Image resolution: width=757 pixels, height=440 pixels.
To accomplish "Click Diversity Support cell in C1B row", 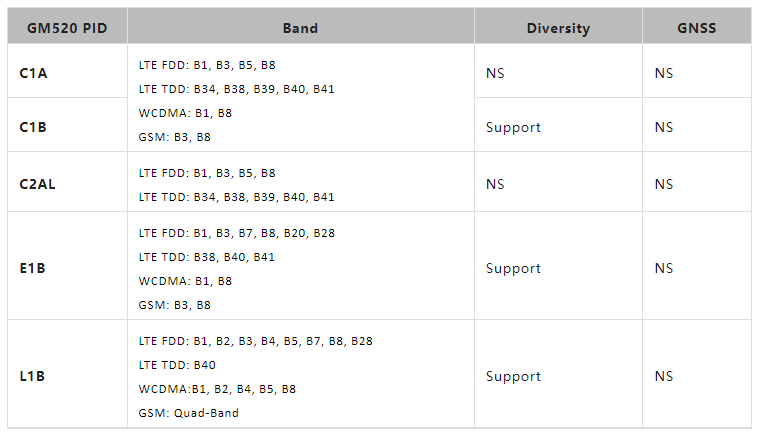I will 513,127.
